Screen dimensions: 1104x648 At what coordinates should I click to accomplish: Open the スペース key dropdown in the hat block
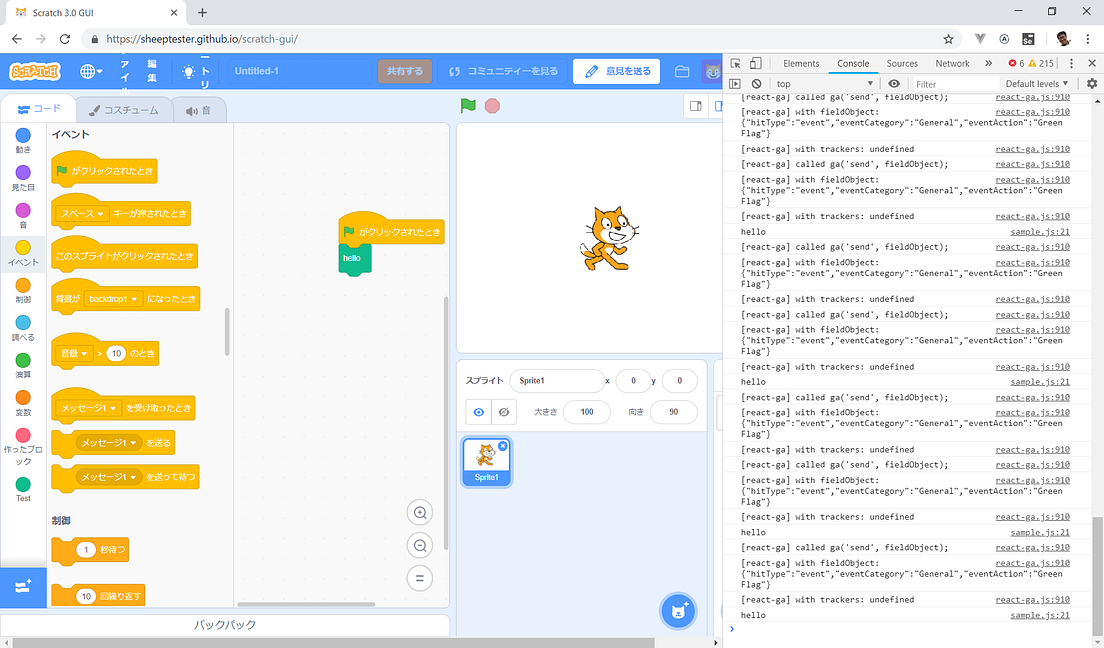click(82, 213)
